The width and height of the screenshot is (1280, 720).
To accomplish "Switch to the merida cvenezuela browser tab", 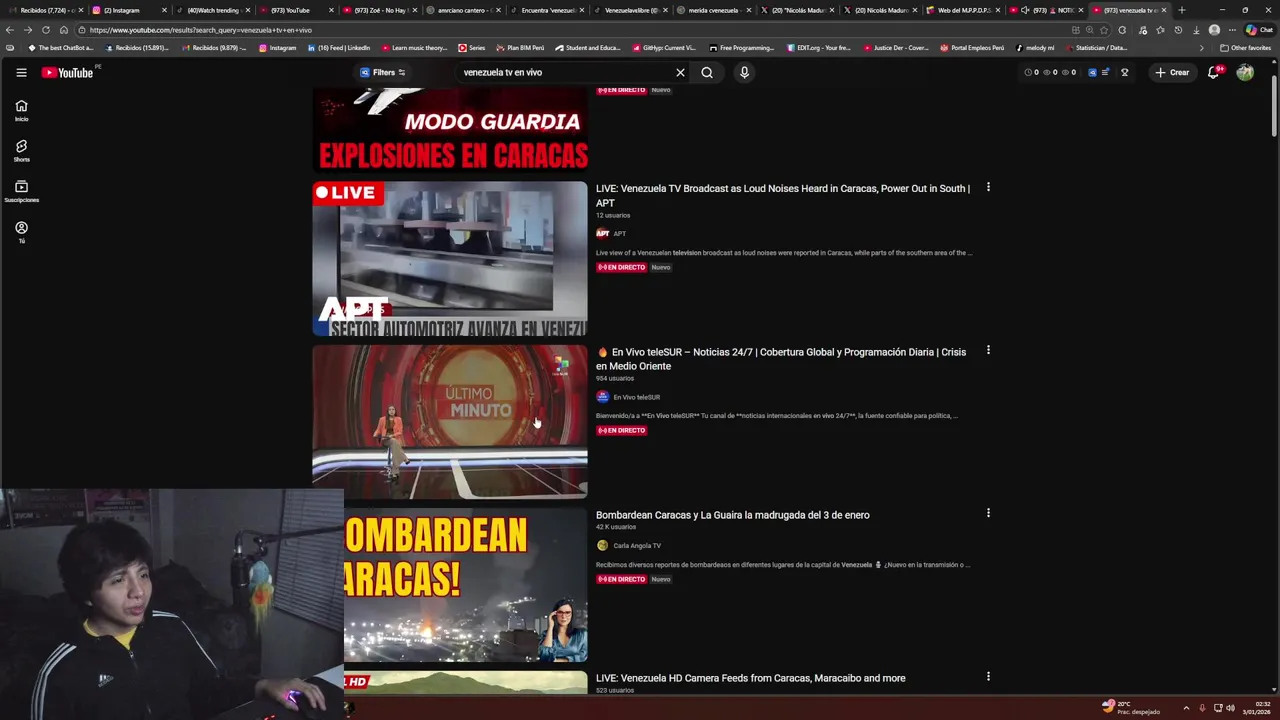I will pyautogui.click(x=713, y=10).
